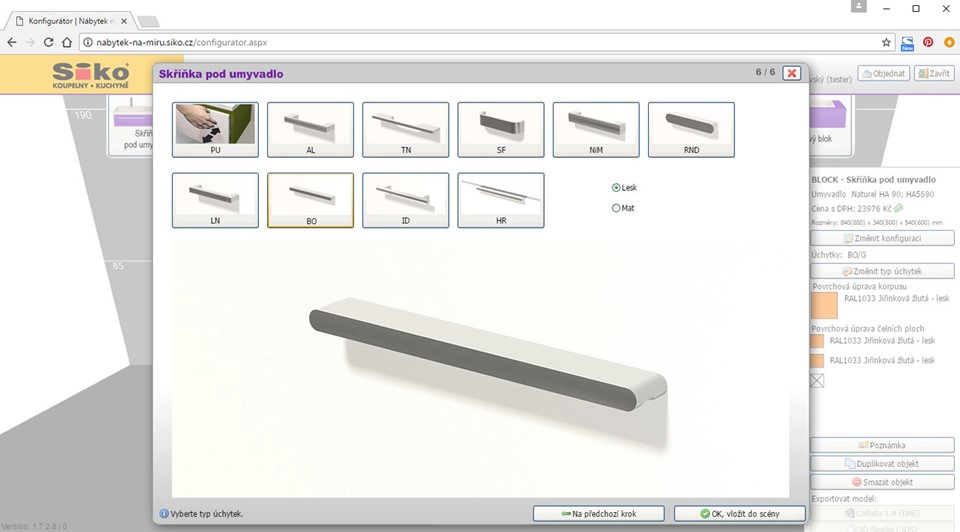Click the site information icon in address bar
This screenshot has width=960, height=532.
pyautogui.click(x=88, y=43)
